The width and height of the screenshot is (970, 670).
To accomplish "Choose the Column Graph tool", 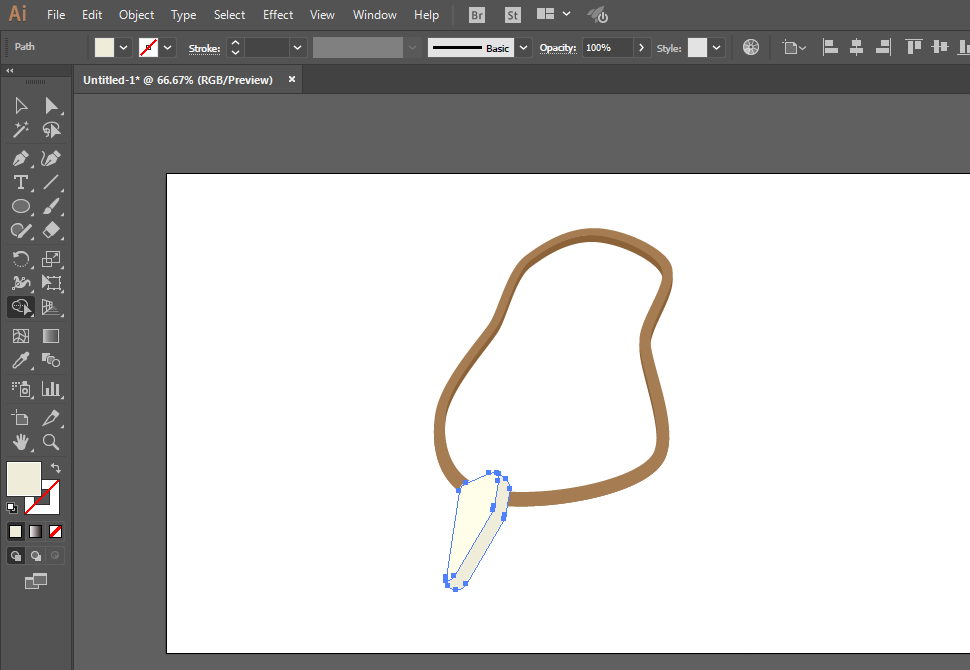I will (x=51, y=389).
